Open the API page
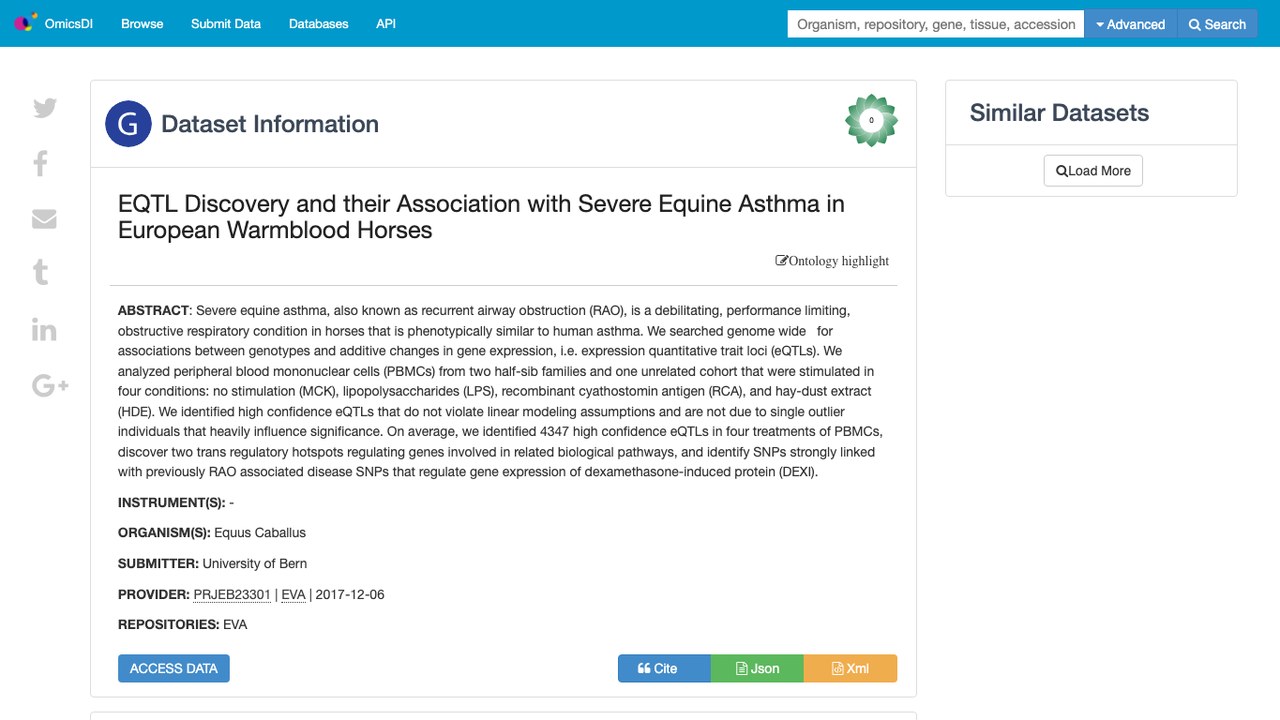 (x=386, y=23)
